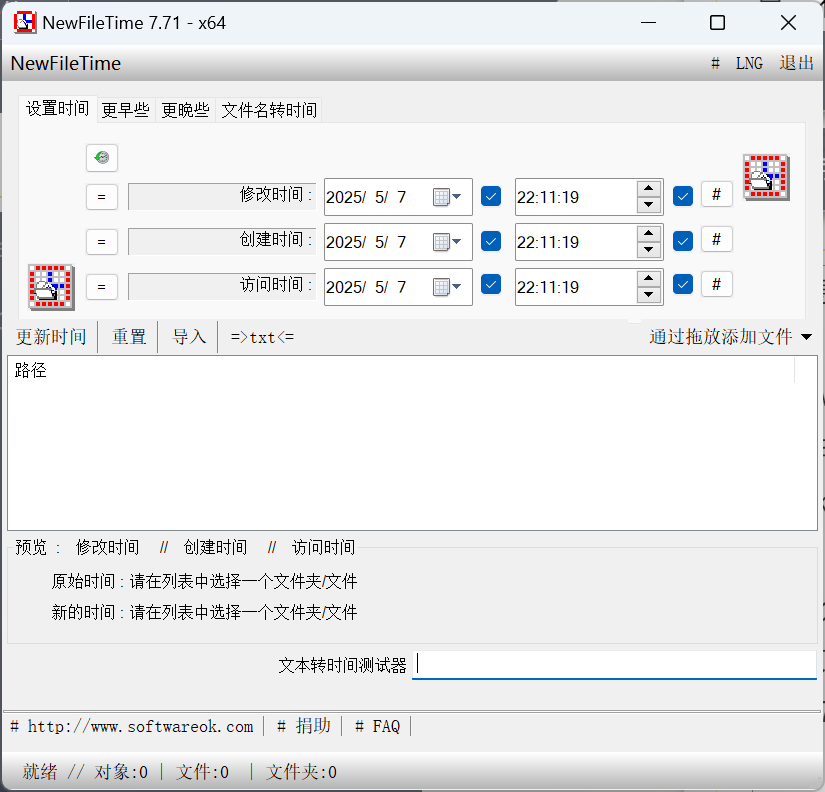Click the "=" button beside 修改时间
The height and width of the screenshot is (792, 825).
click(101, 196)
